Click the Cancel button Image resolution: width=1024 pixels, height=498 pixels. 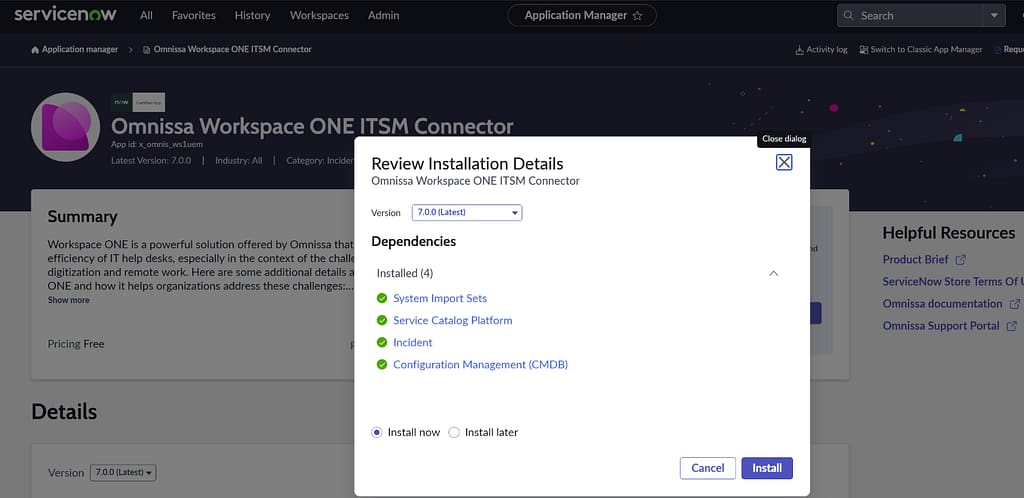click(707, 468)
